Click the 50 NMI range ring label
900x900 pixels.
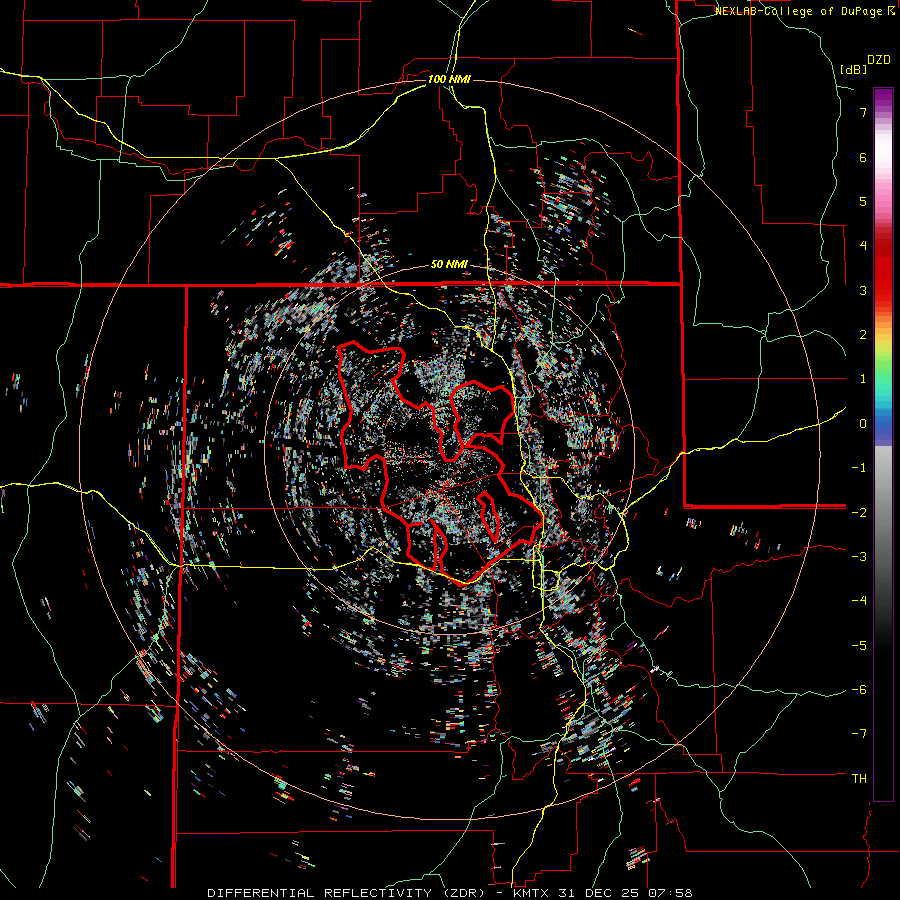pyautogui.click(x=449, y=264)
